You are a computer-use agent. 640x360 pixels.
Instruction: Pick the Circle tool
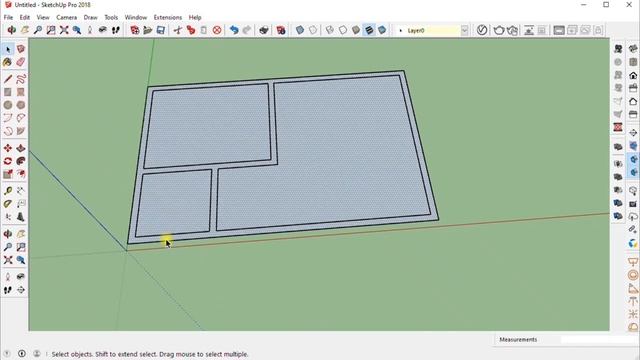tap(8, 105)
